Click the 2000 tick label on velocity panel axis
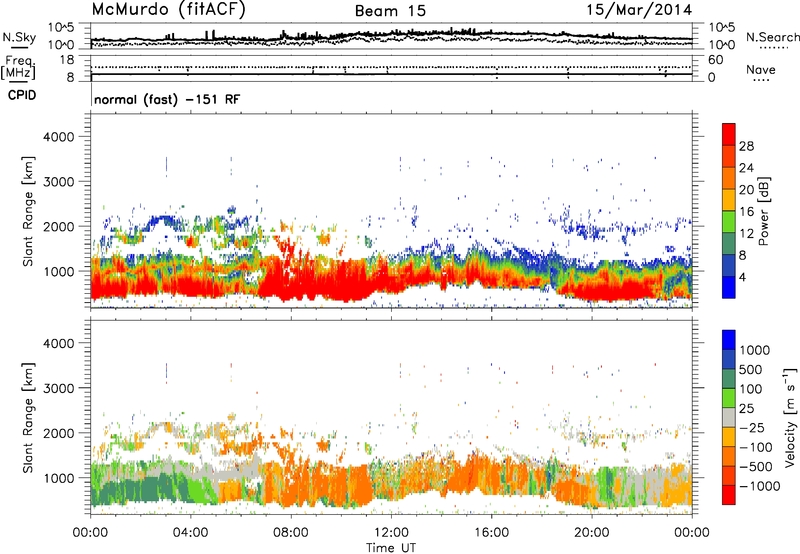This screenshot has width=800, height=554. (x=58, y=433)
